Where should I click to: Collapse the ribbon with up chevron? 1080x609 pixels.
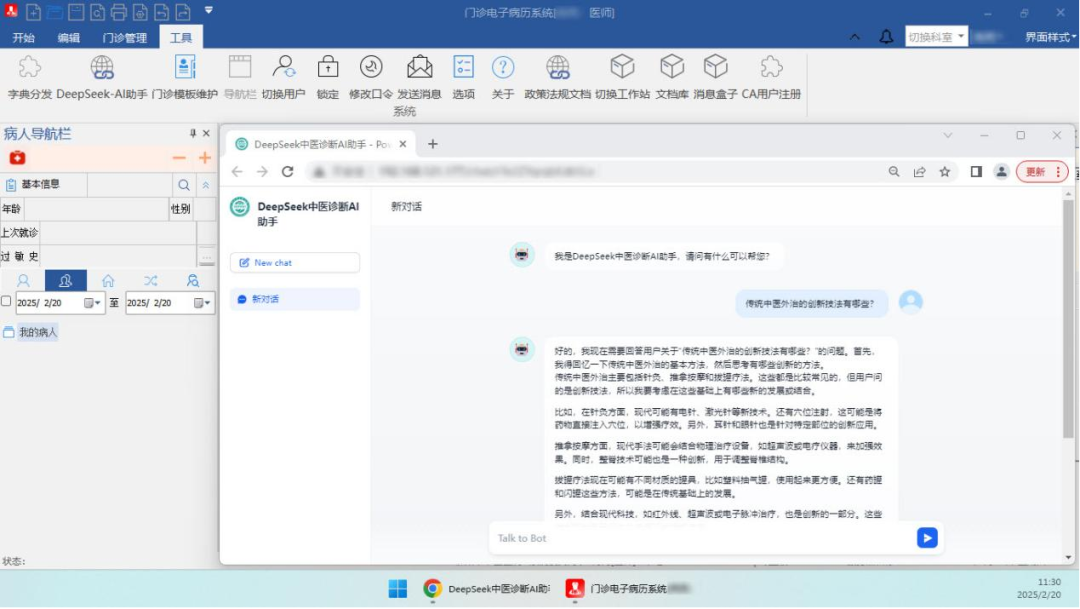(x=855, y=37)
